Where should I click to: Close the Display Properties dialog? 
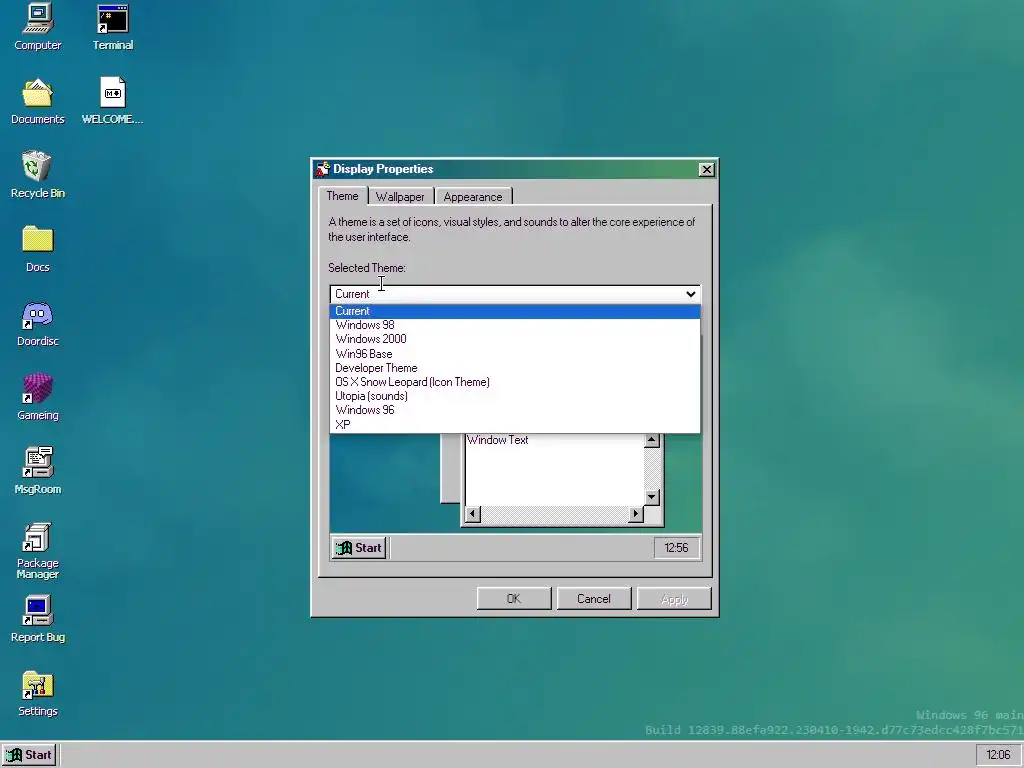[706, 170]
